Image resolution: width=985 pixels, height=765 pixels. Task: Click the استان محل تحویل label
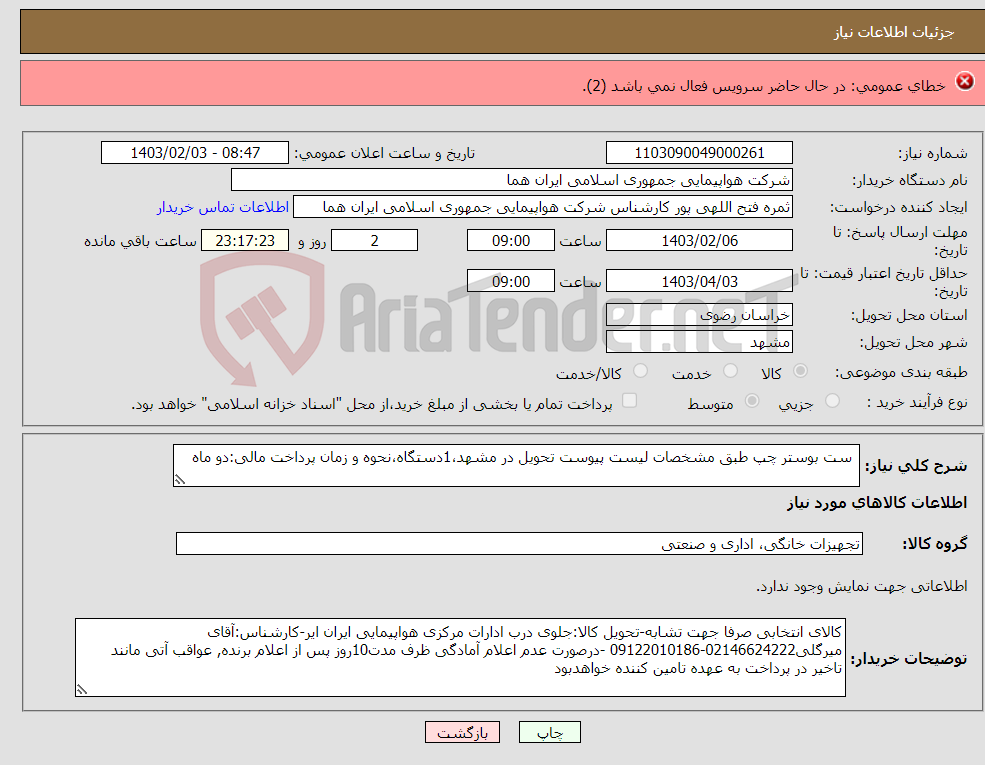[x=909, y=315]
